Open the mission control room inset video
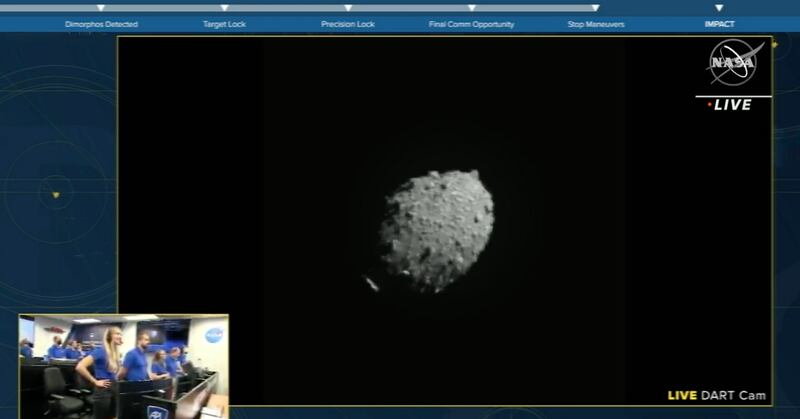 click(x=123, y=366)
